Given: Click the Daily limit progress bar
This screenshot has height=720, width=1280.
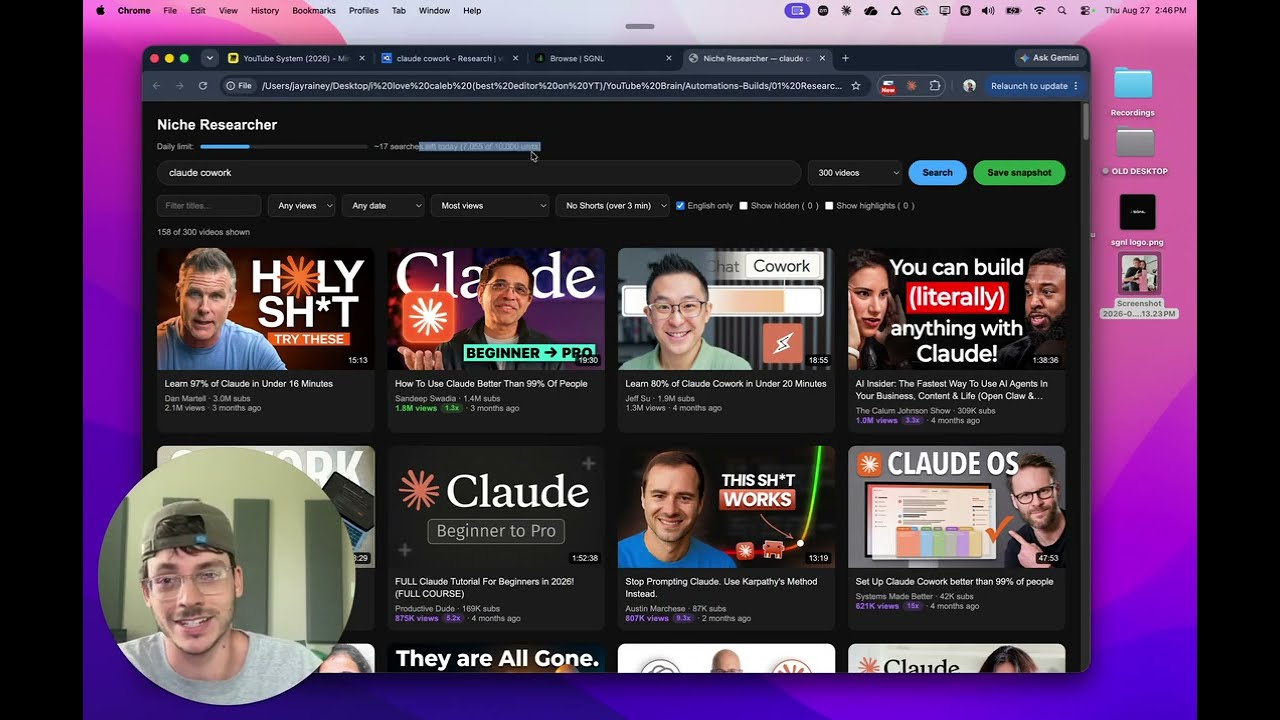Looking at the screenshot, I should [x=284, y=147].
